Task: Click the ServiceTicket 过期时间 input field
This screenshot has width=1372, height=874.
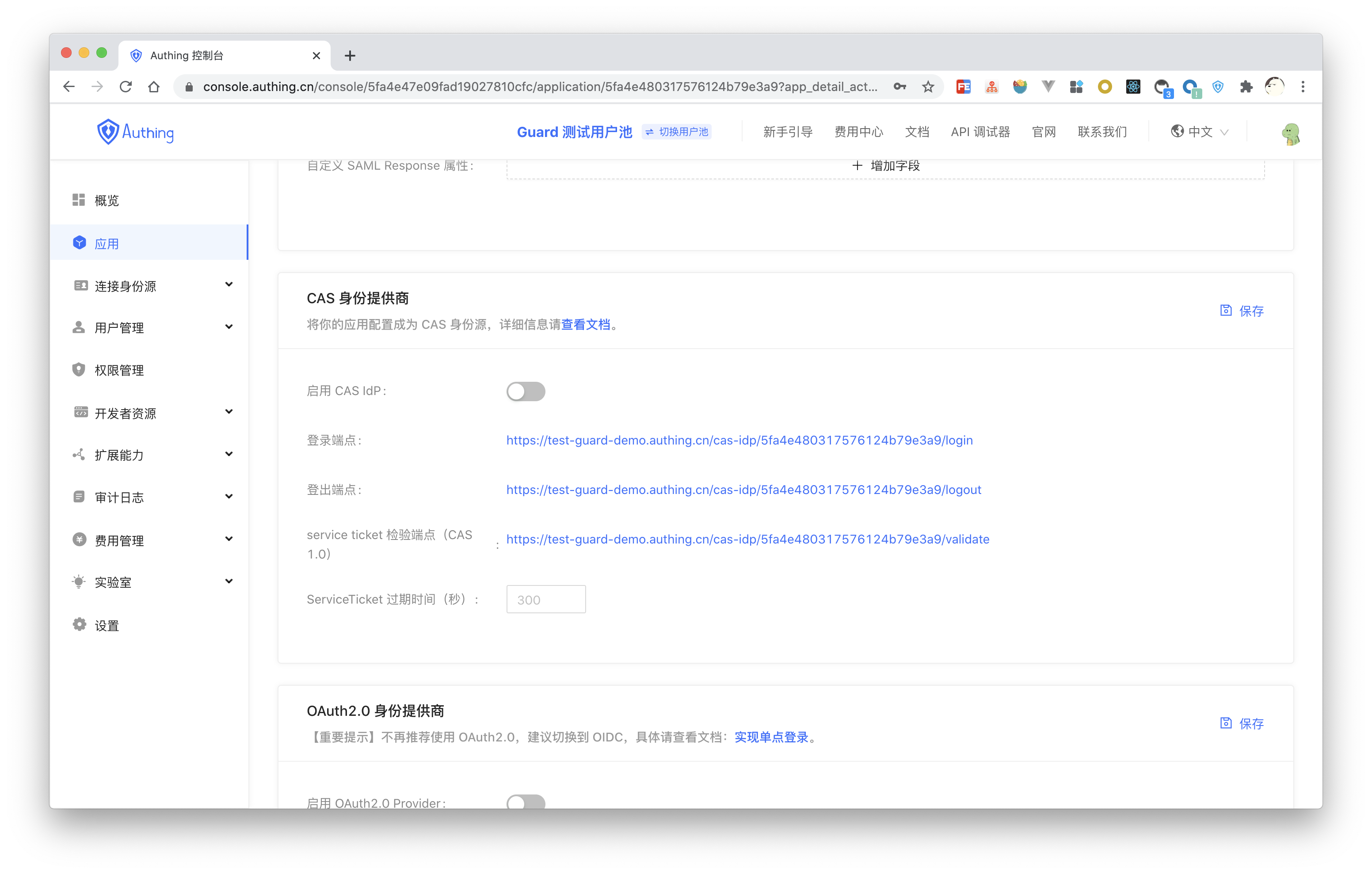Action: point(545,599)
